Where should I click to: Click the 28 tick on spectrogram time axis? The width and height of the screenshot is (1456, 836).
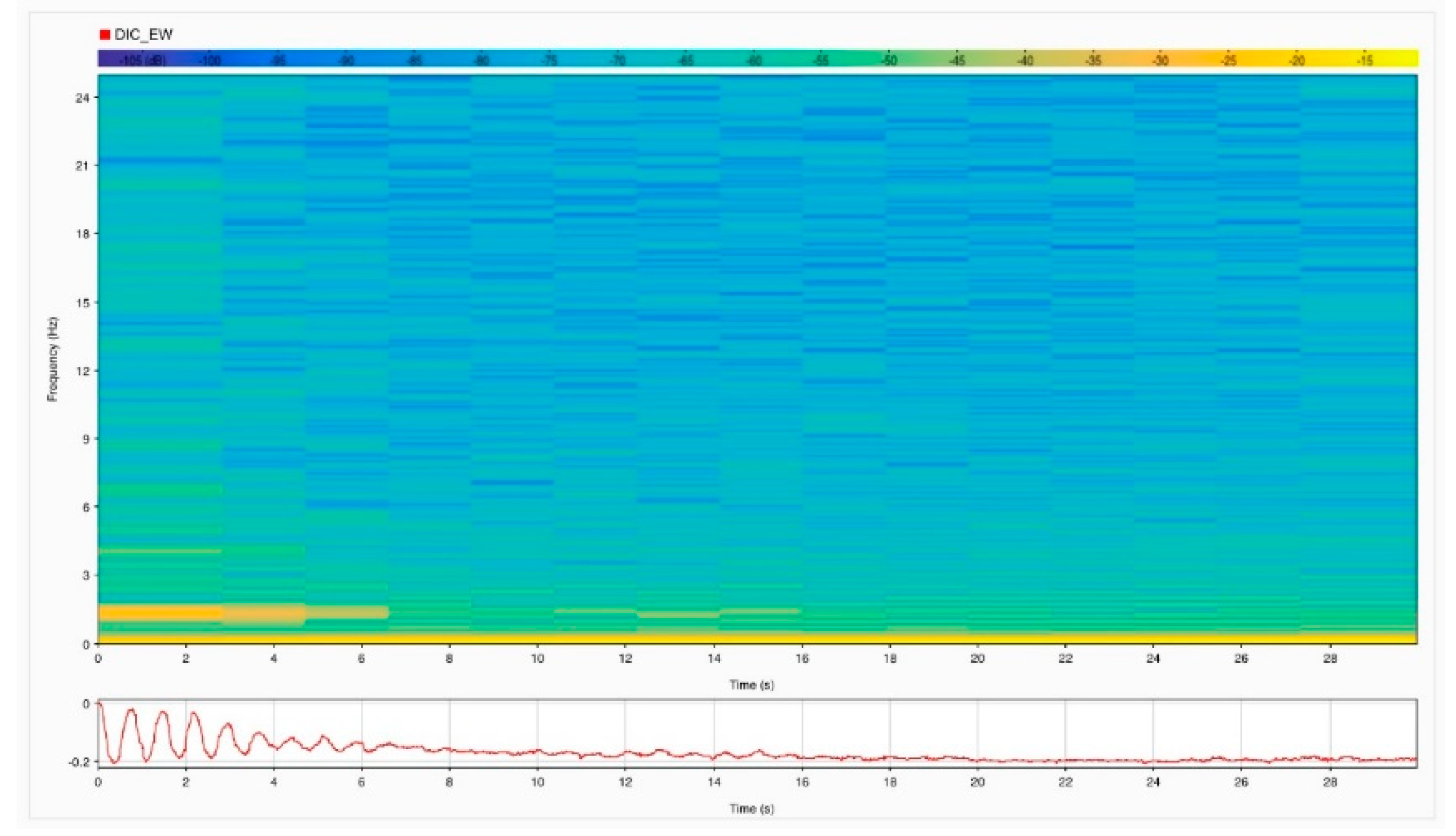coord(1329,659)
